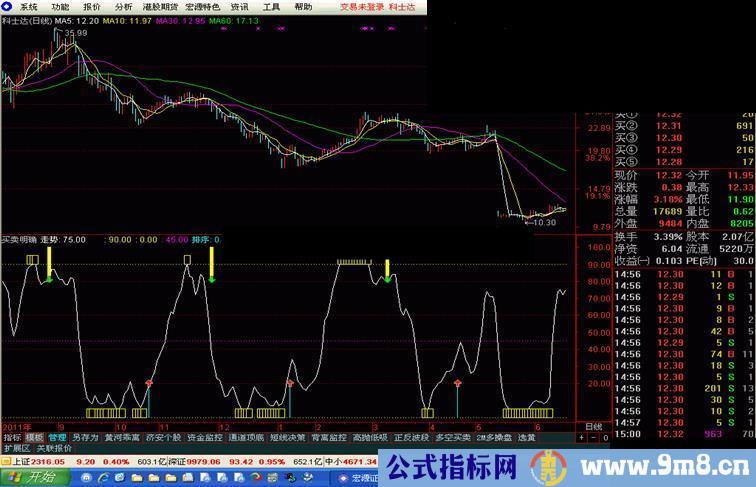
Task: Select the 资金监控 indicator template
Action: pos(205,437)
